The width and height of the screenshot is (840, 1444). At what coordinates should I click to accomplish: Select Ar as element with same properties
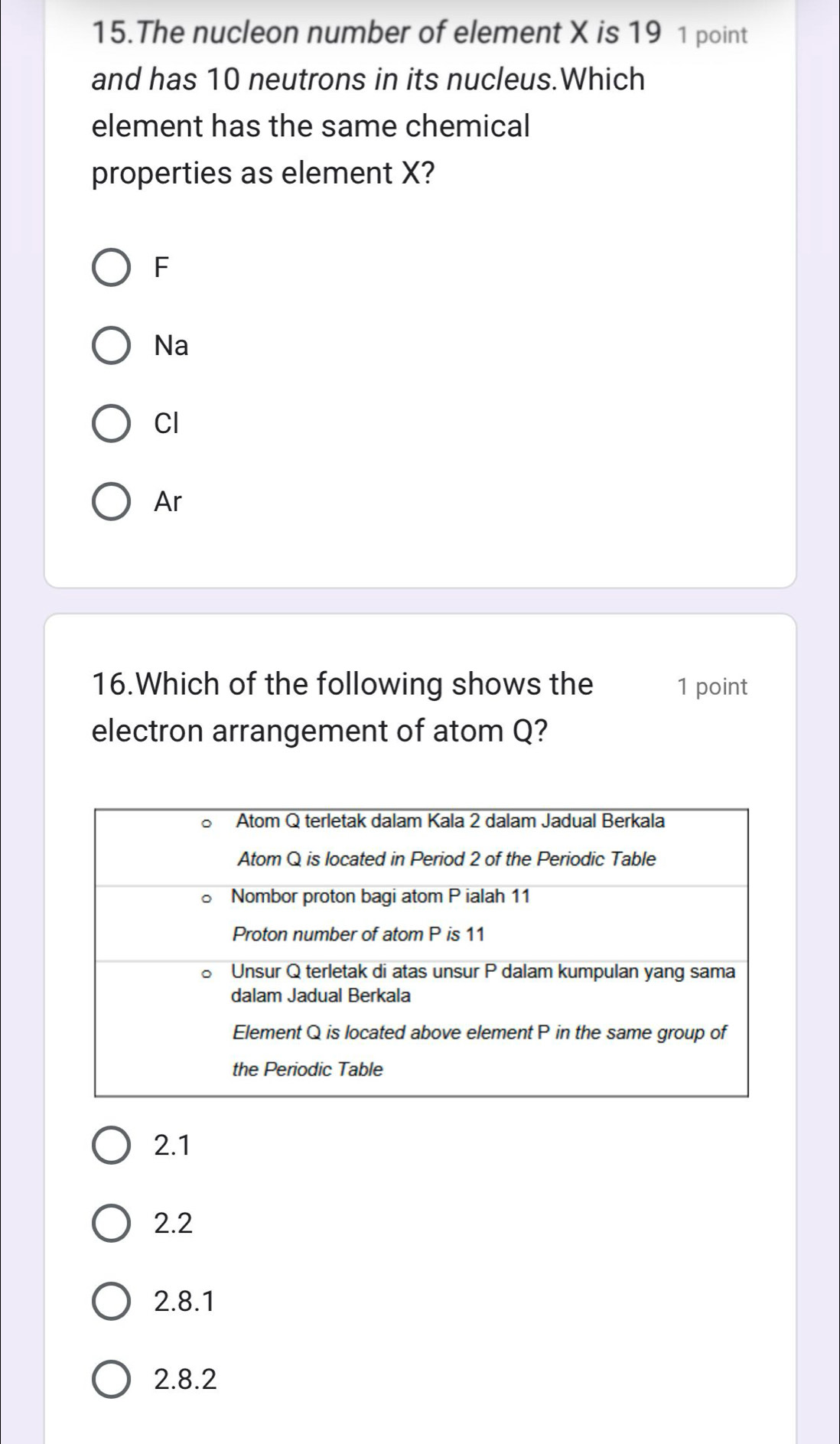(110, 502)
